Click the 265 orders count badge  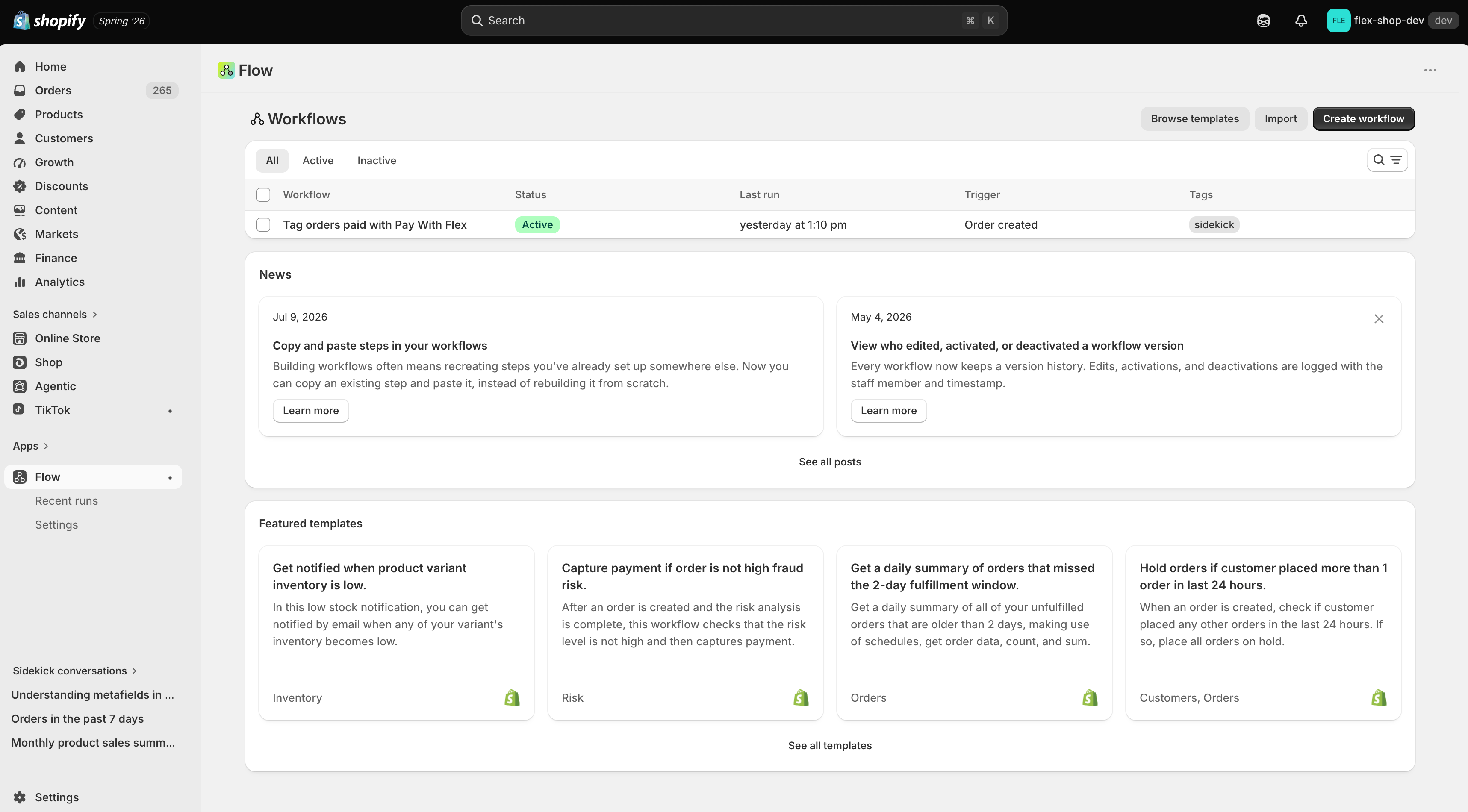tap(162, 91)
